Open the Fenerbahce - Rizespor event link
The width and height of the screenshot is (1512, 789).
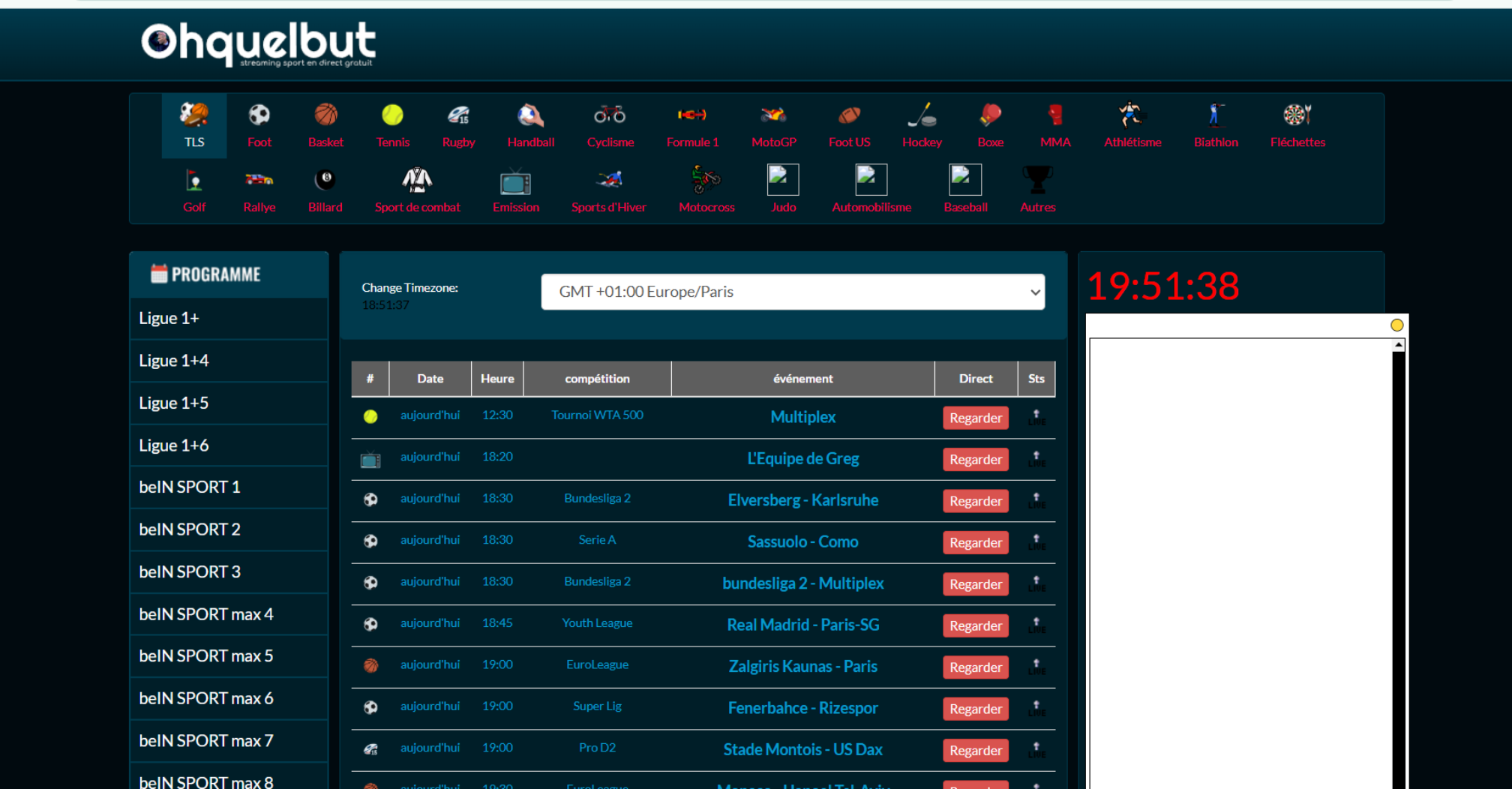click(802, 708)
